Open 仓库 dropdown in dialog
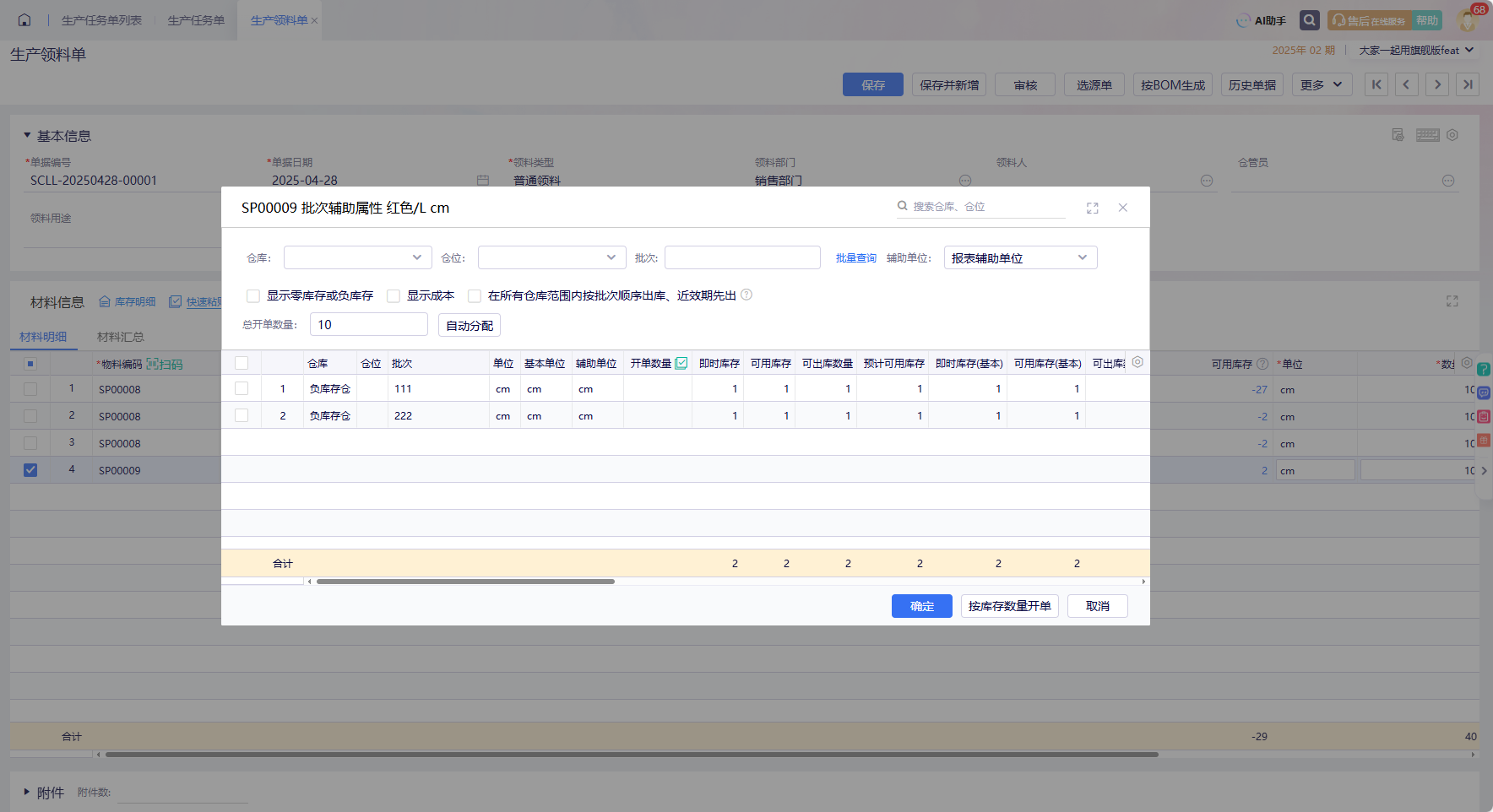 click(x=358, y=257)
